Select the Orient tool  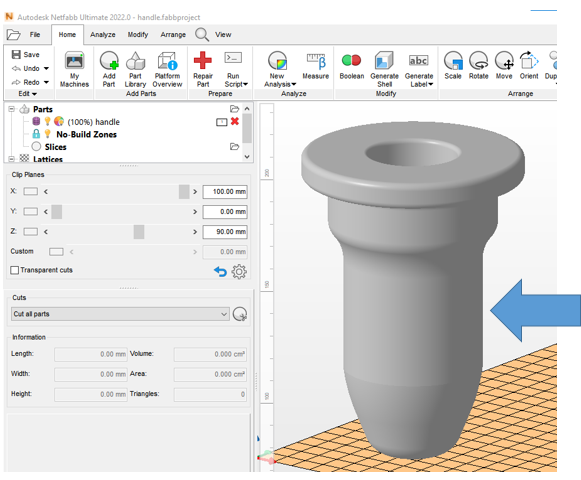[529, 66]
